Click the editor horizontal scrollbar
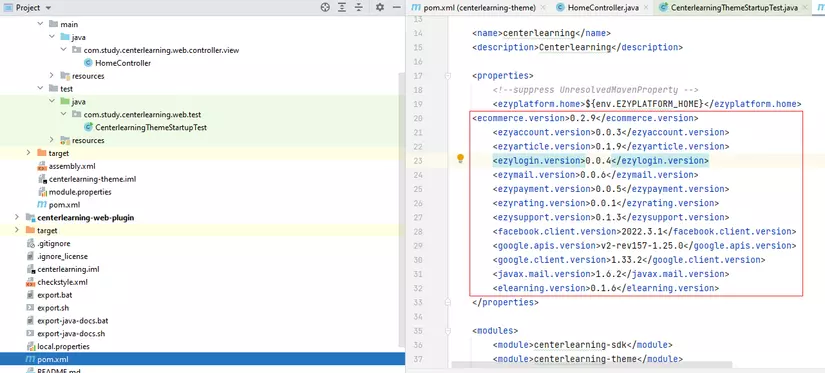The height and width of the screenshot is (373, 825). point(592,364)
